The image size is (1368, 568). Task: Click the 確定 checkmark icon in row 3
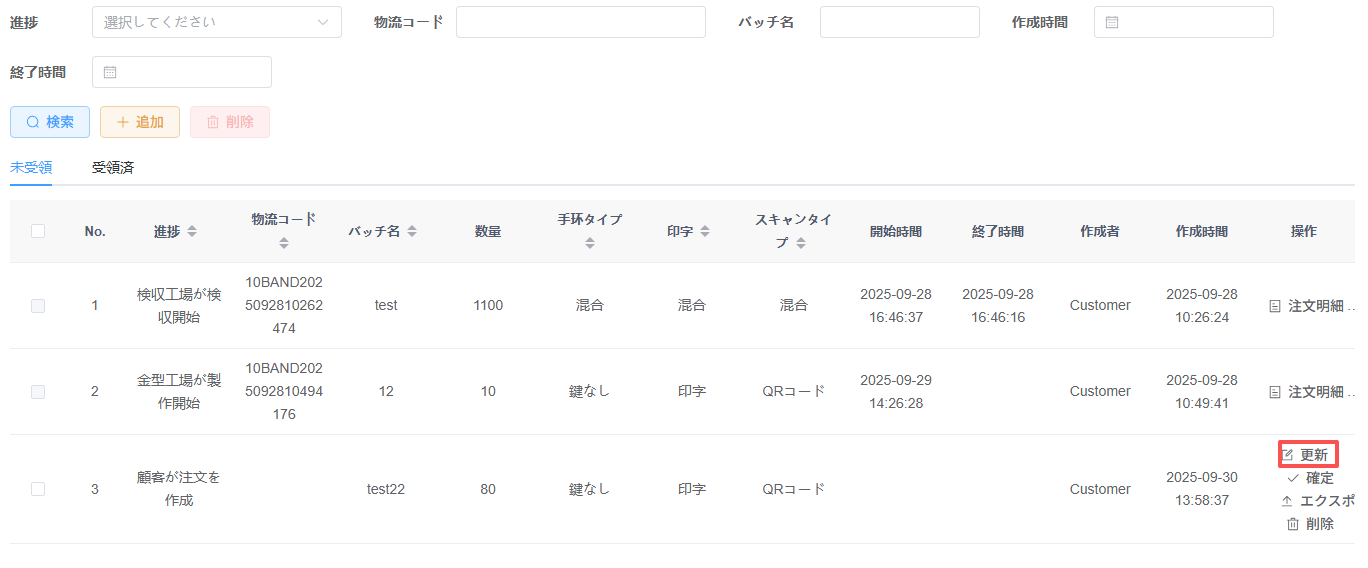pos(1293,478)
